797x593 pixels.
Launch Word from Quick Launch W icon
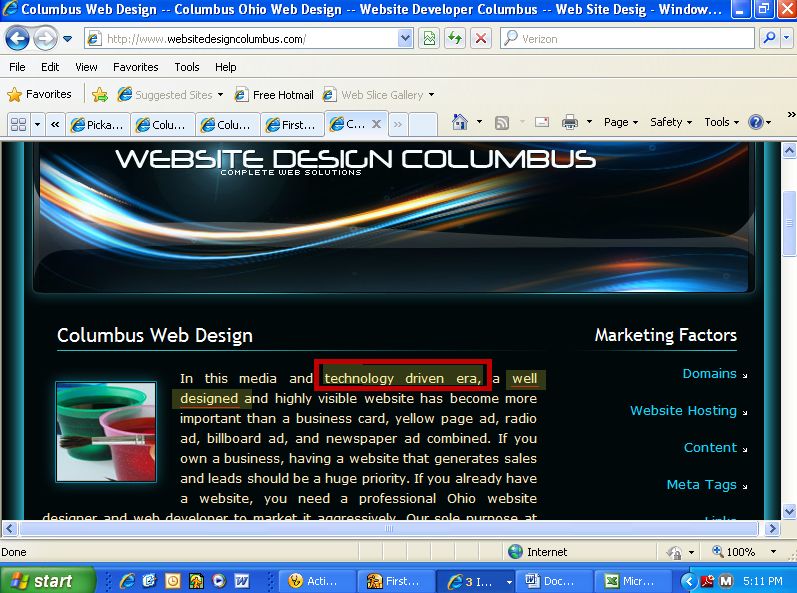241,581
